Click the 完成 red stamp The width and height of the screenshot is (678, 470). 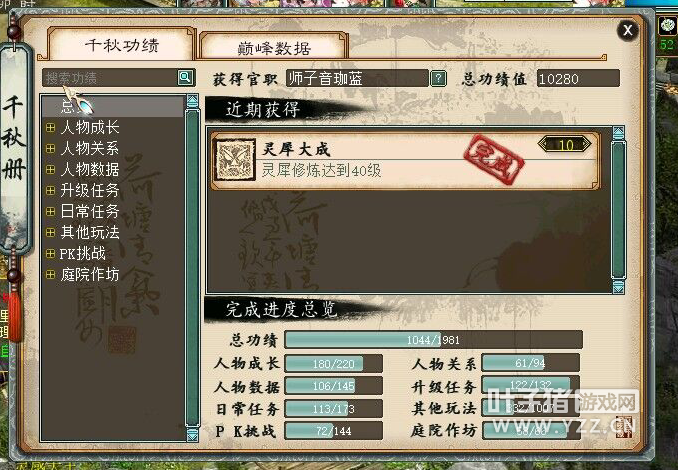(x=494, y=160)
